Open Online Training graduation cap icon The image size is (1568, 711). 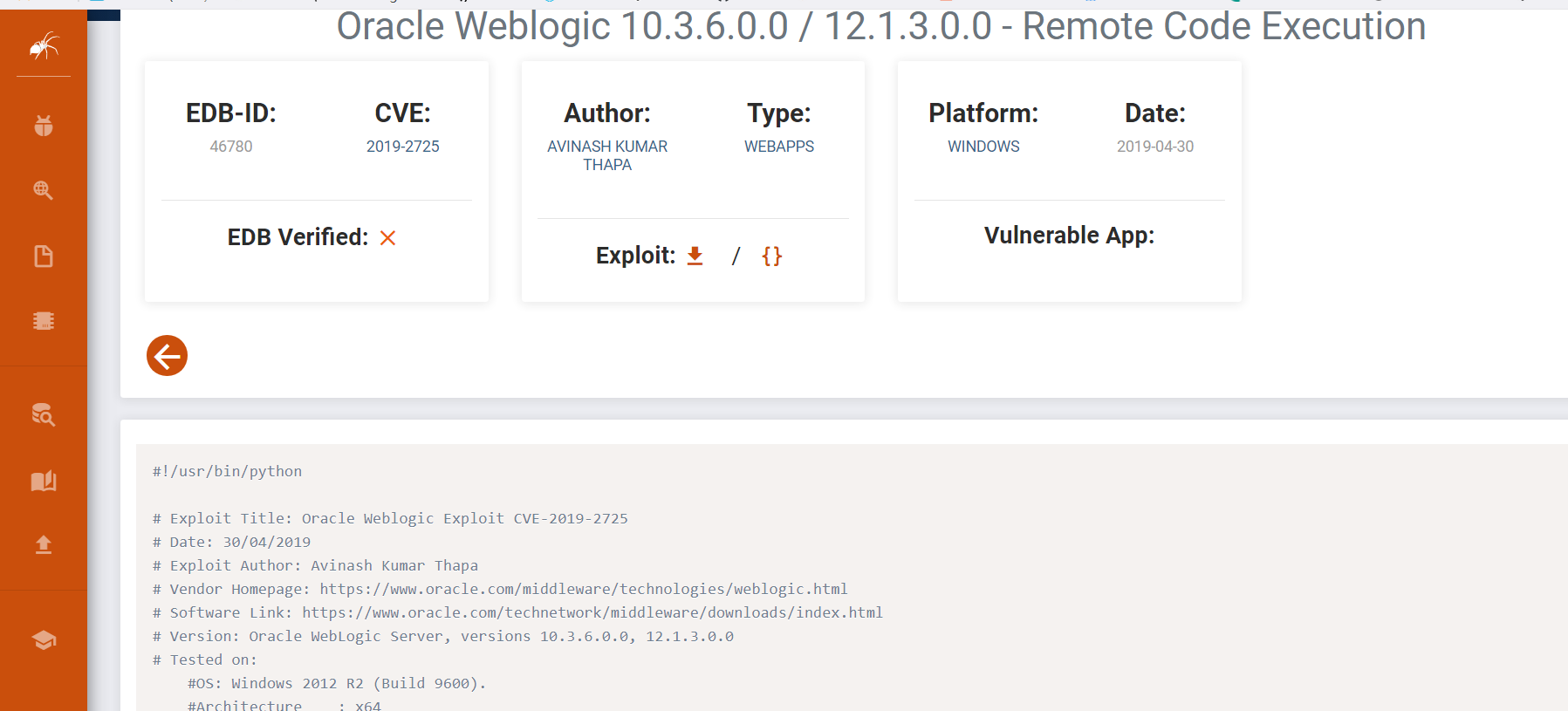[x=44, y=640]
